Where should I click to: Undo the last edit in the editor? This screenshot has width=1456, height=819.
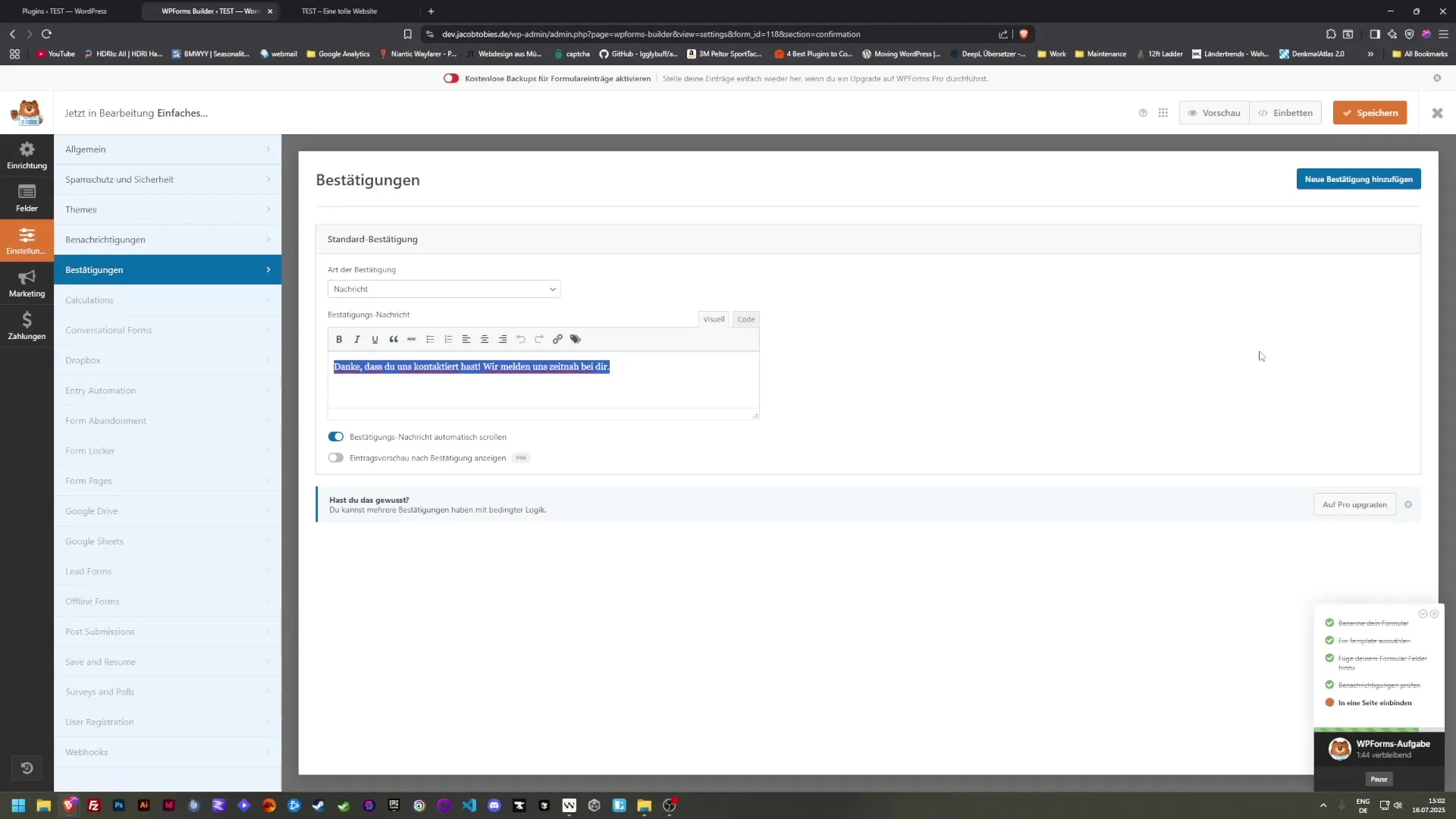click(x=521, y=339)
